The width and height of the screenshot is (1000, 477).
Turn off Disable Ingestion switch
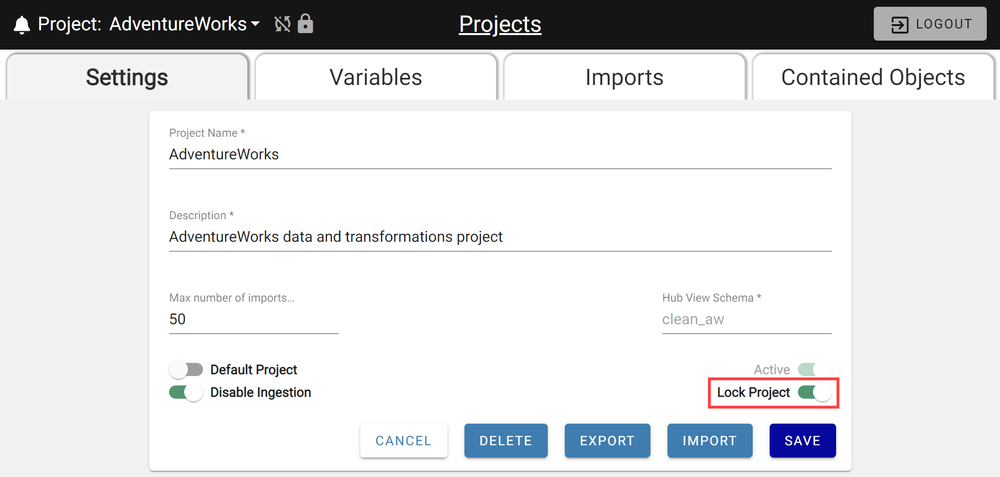point(186,393)
